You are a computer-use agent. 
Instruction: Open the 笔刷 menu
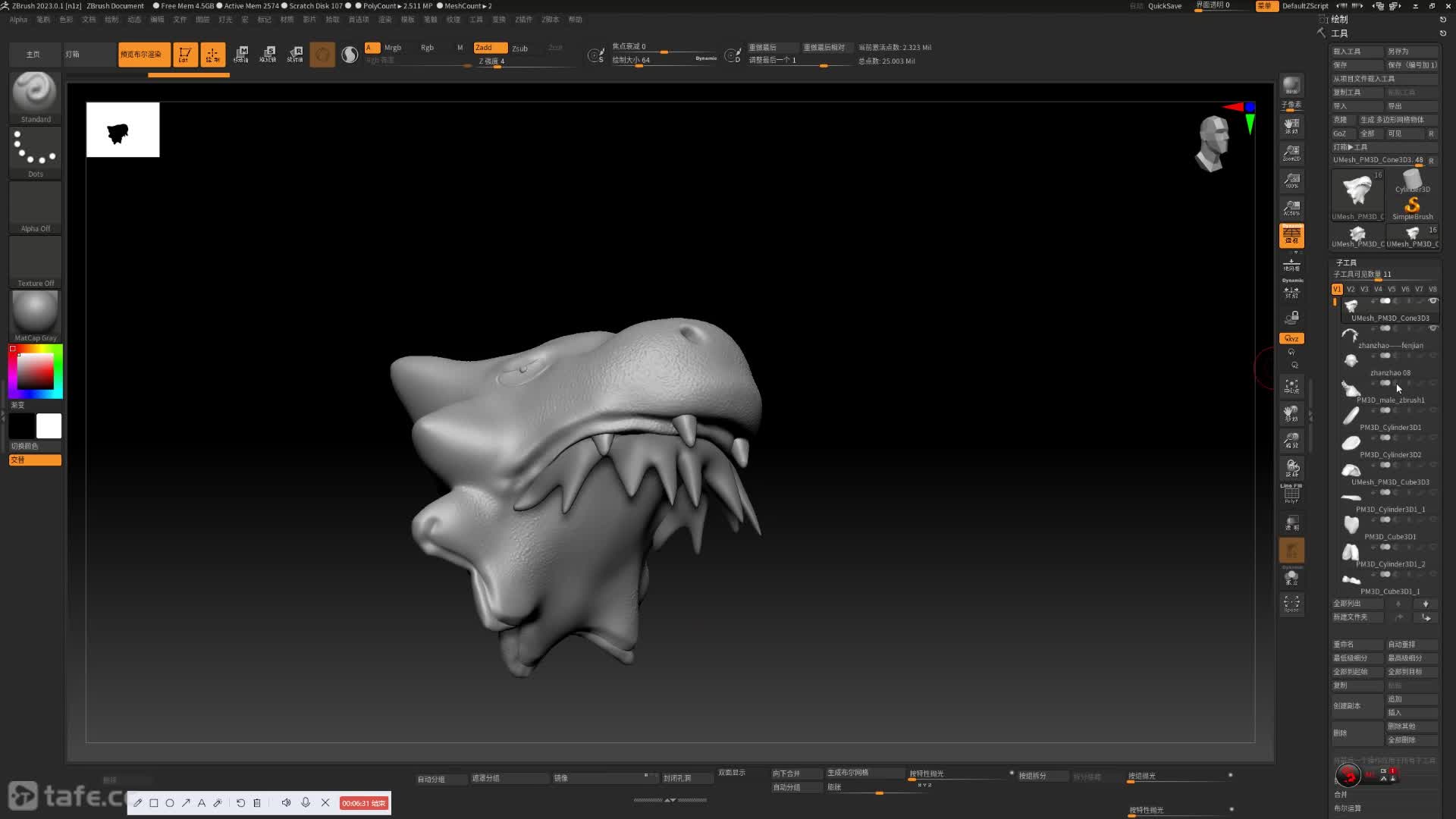click(43, 20)
